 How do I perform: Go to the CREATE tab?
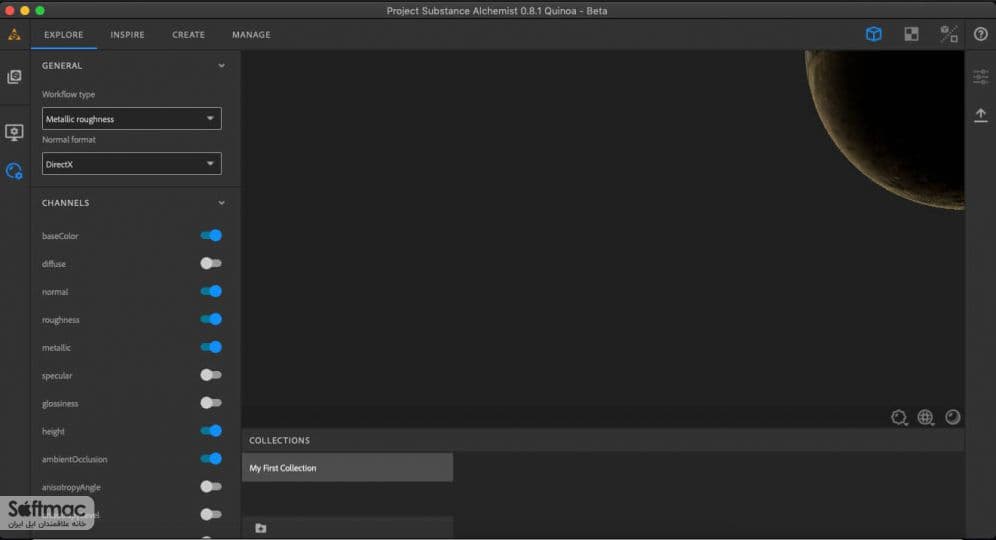click(189, 34)
